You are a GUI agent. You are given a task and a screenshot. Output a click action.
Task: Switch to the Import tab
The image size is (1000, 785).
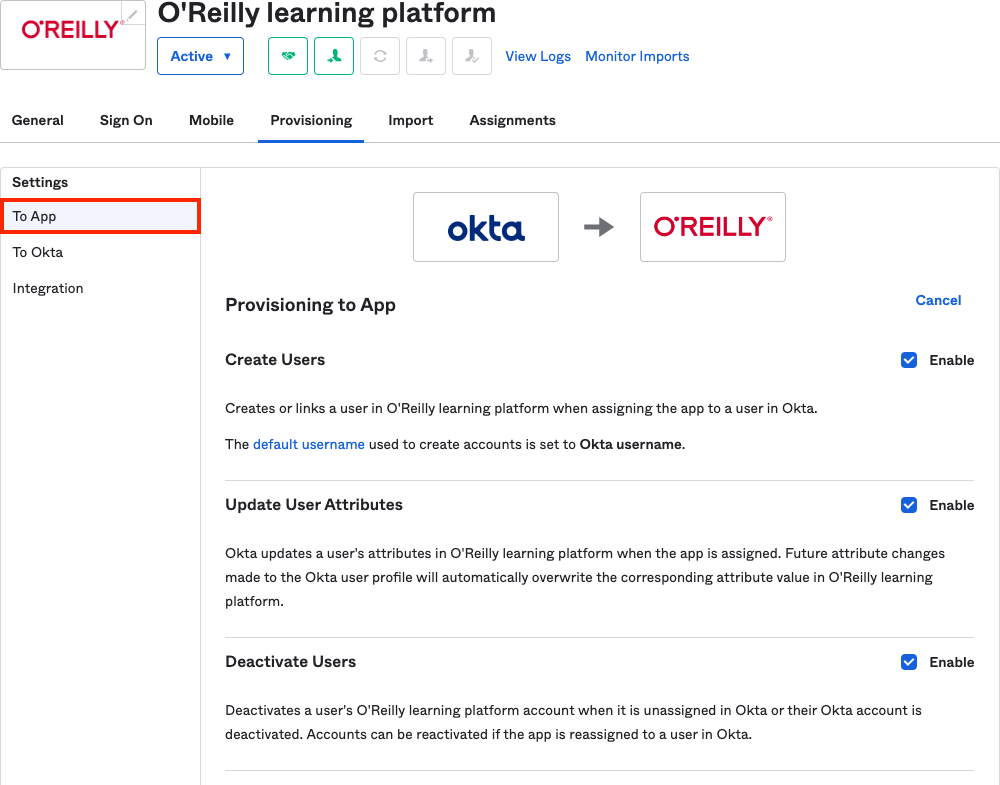pos(411,120)
